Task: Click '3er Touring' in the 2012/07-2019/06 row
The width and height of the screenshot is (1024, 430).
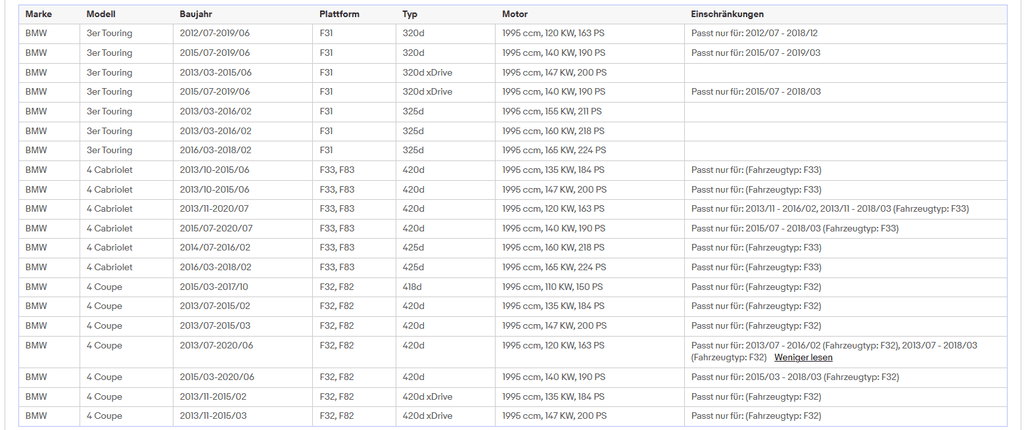Action: click(109, 33)
